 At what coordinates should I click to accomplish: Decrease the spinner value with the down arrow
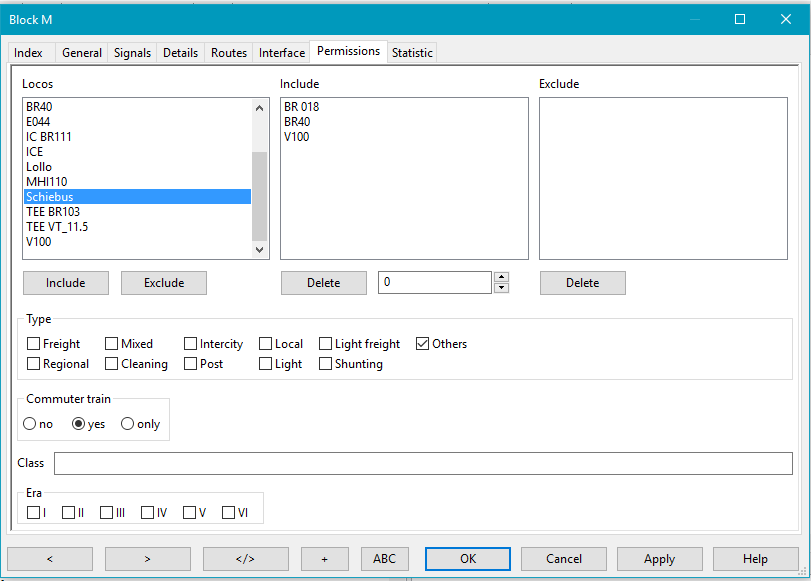coord(501,288)
